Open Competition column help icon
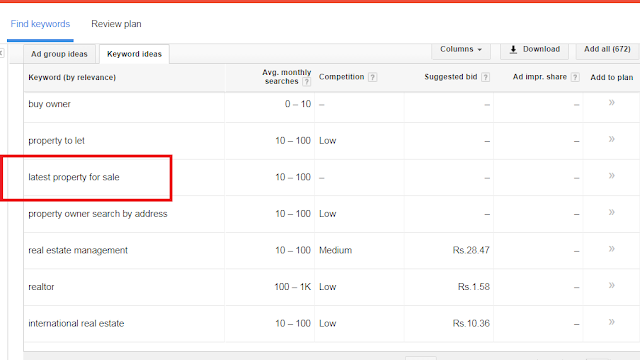Viewport: 640px width, 360px height. click(372, 77)
